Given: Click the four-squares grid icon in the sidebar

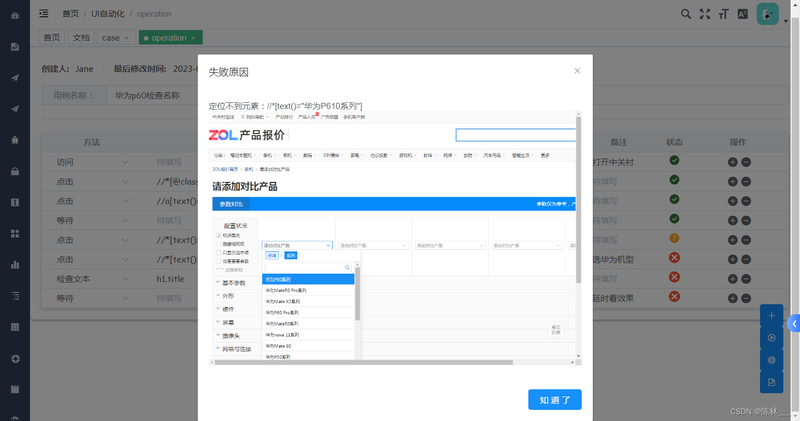Looking at the screenshot, I should point(15,234).
